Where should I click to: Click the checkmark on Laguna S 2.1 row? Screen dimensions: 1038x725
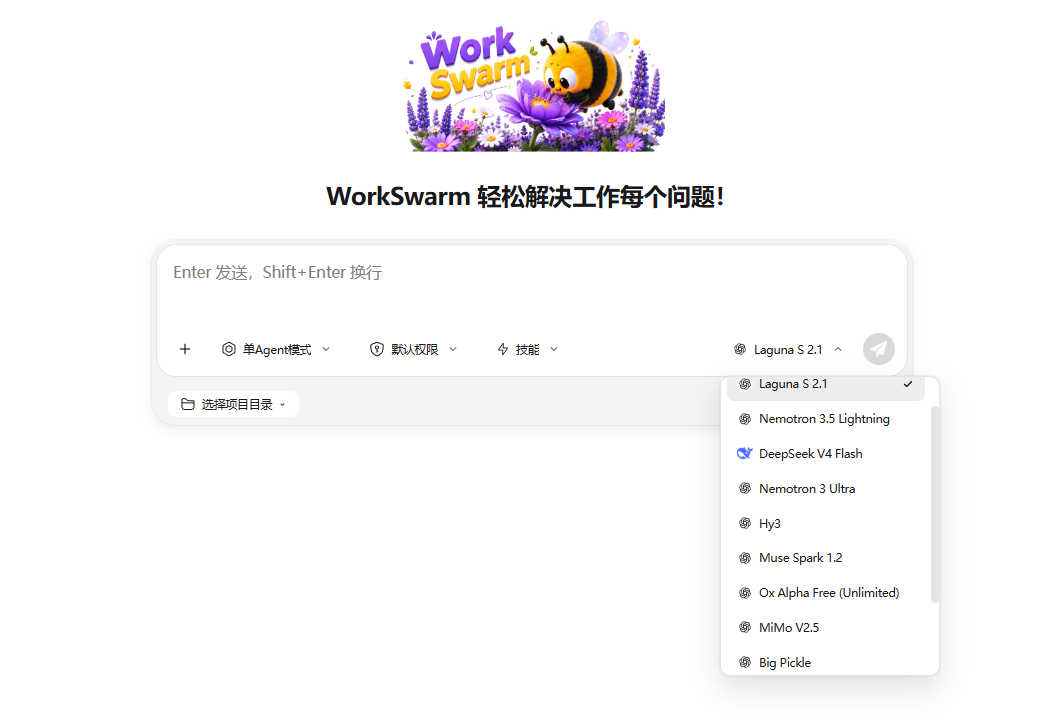tap(908, 384)
